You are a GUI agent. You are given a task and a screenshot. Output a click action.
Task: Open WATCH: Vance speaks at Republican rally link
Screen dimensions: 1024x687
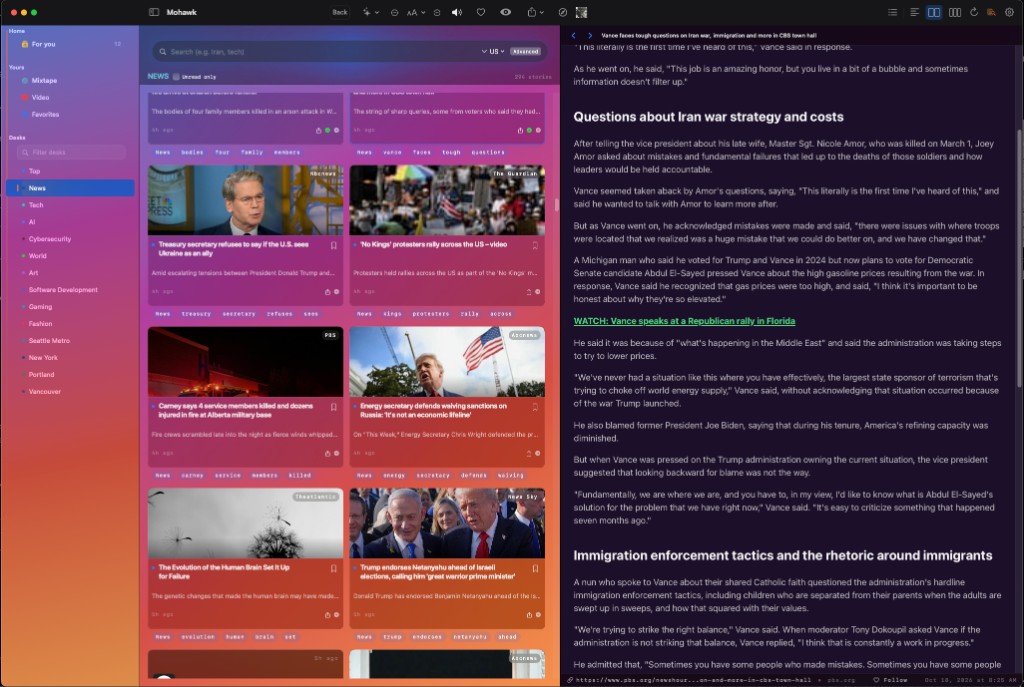tap(684, 321)
